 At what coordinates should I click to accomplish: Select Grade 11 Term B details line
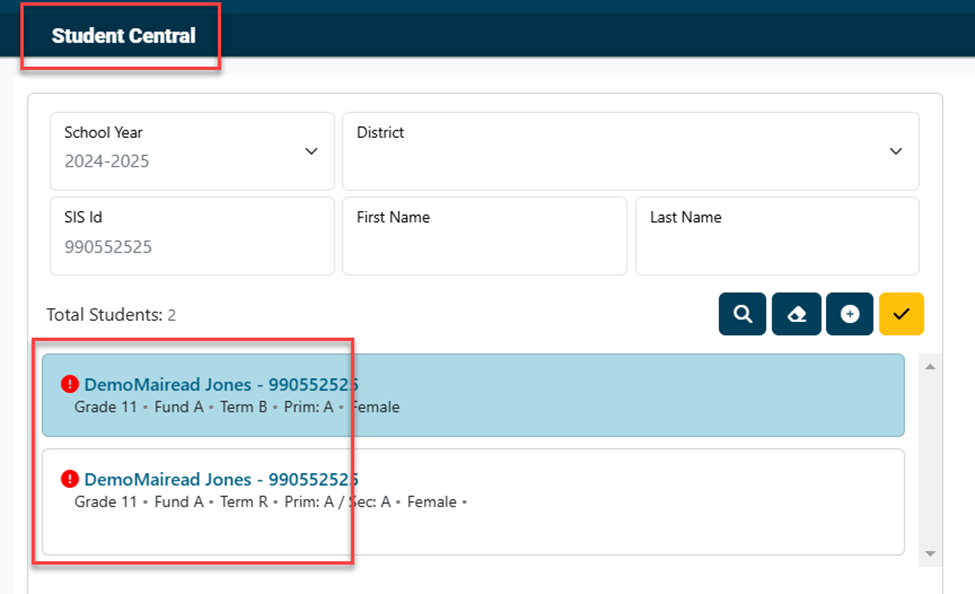point(237,407)
